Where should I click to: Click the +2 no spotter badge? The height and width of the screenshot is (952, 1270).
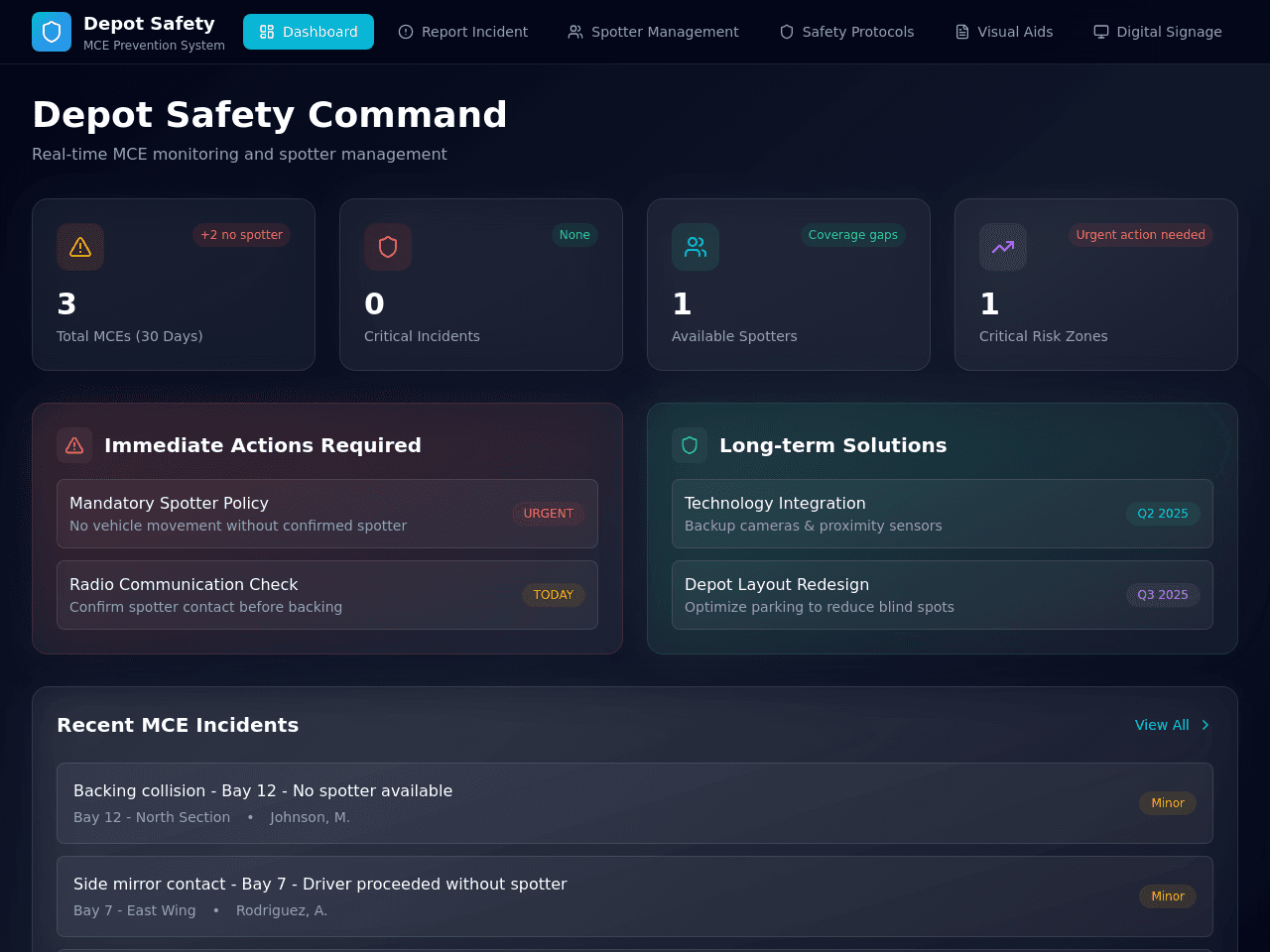point(241,235)
